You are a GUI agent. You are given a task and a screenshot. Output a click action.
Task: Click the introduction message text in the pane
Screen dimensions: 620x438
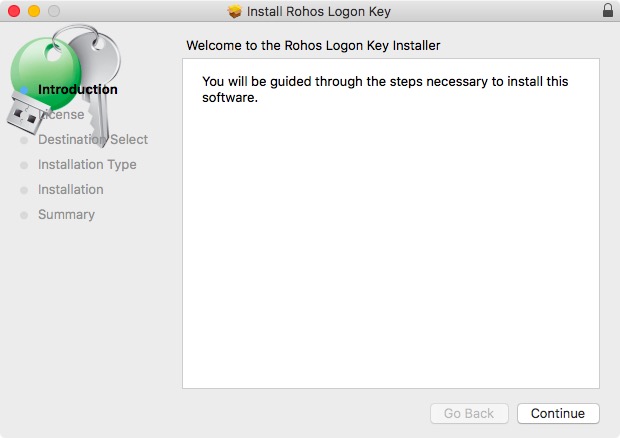(385, 89)
